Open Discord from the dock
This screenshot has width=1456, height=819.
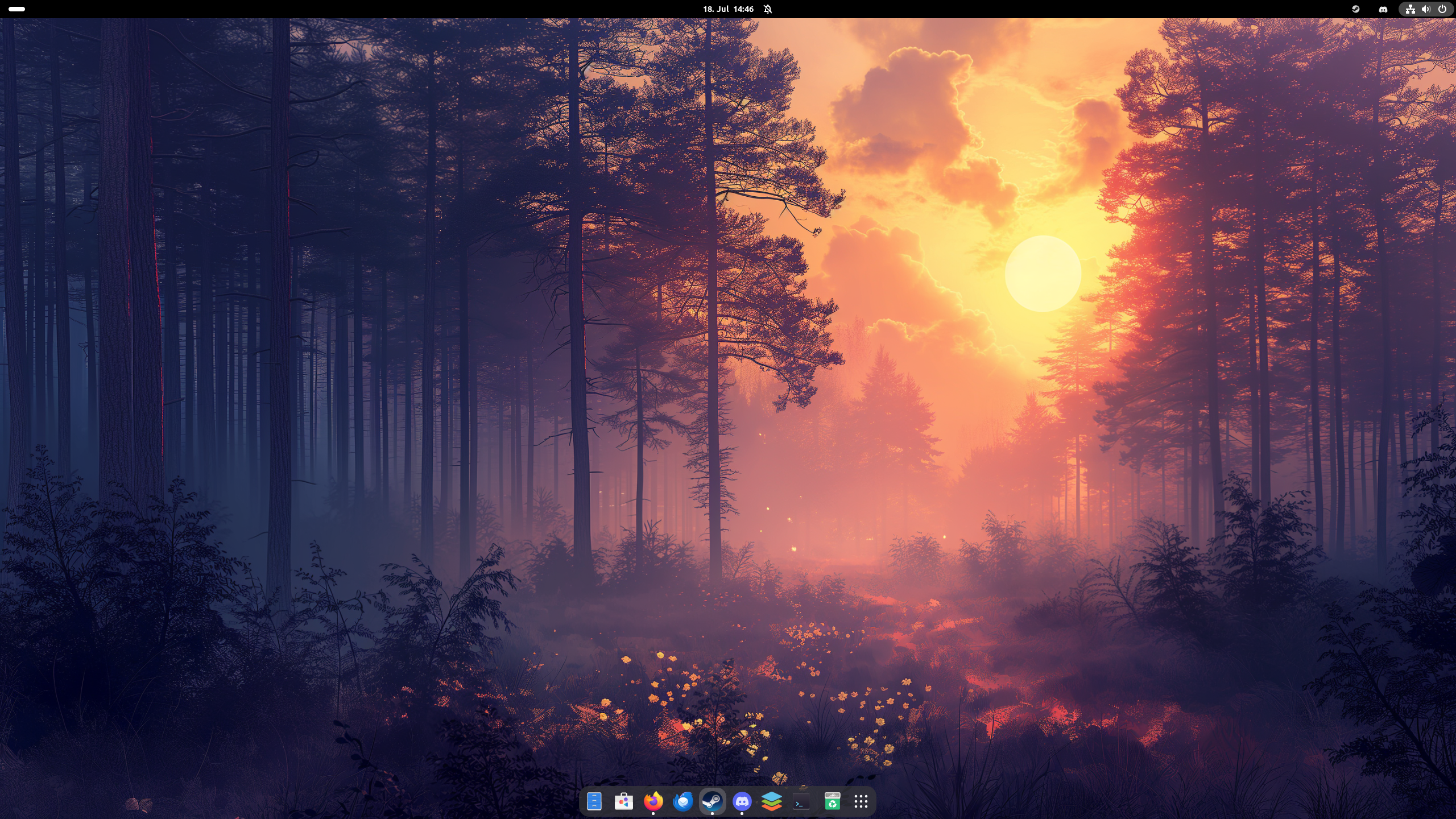tap(742, 801)
